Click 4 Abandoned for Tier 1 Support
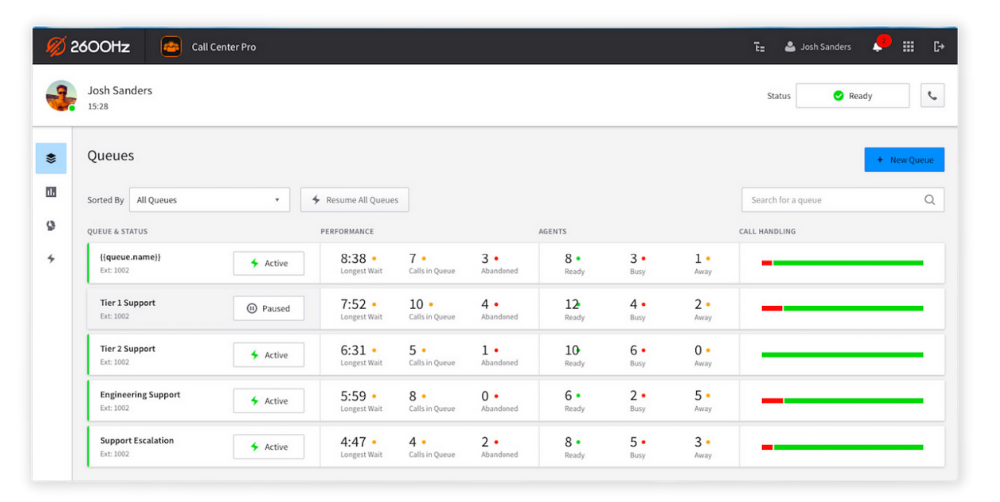Screen dimensions: 1000x502 [485, 304]
